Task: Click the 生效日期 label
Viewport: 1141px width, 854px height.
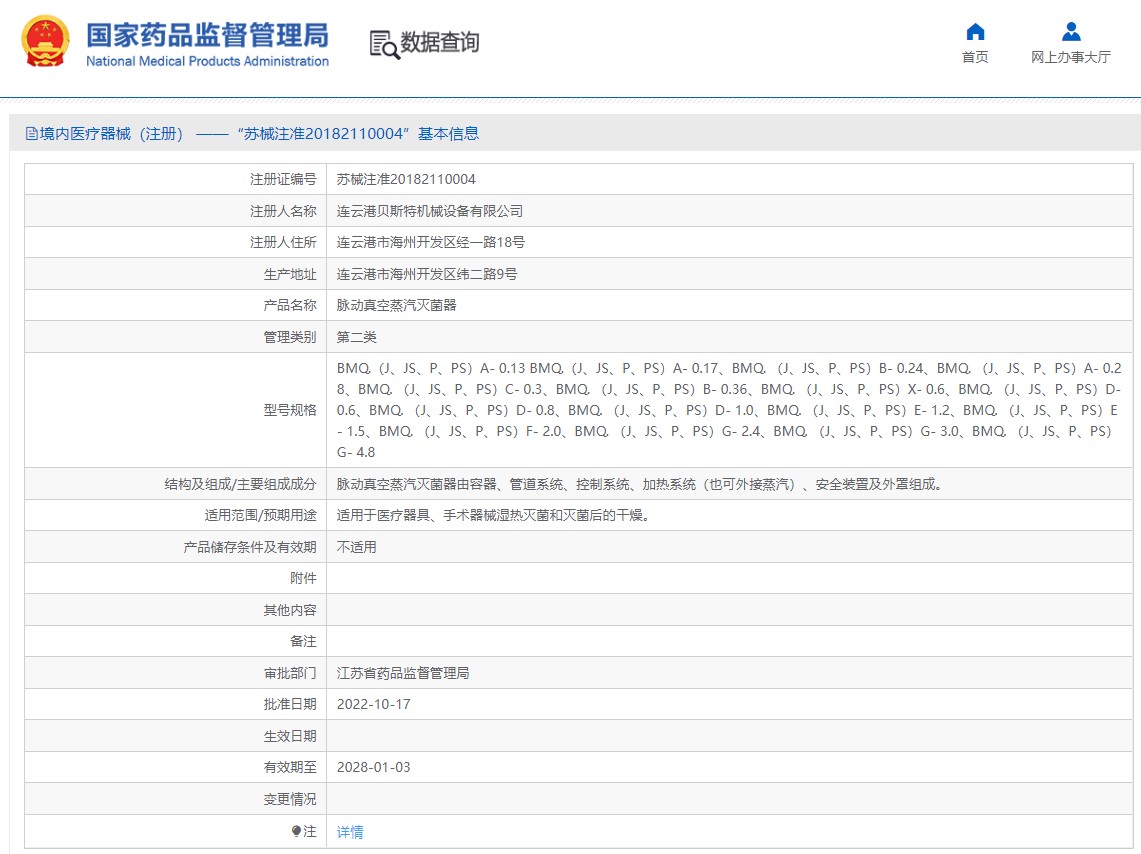Action: pos(290,736)
